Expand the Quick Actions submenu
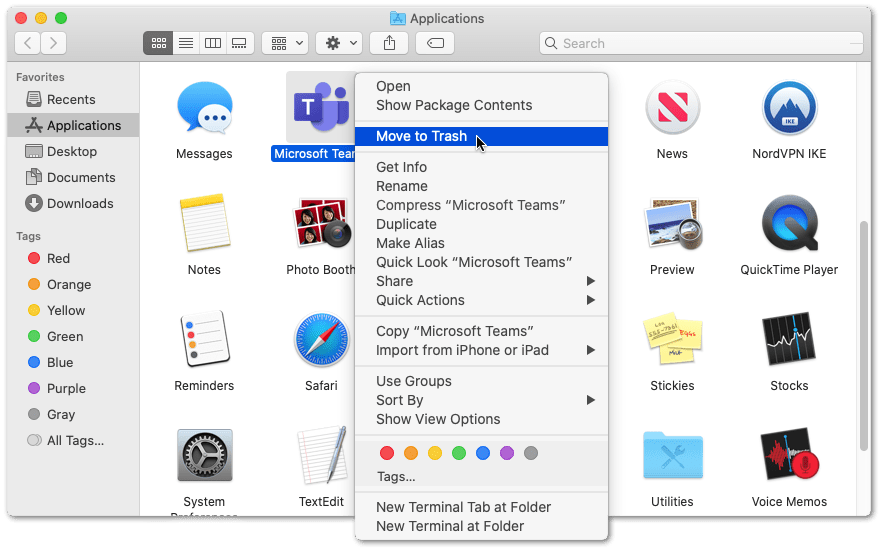Screen dimensions: 883x554 coord(481,300)
